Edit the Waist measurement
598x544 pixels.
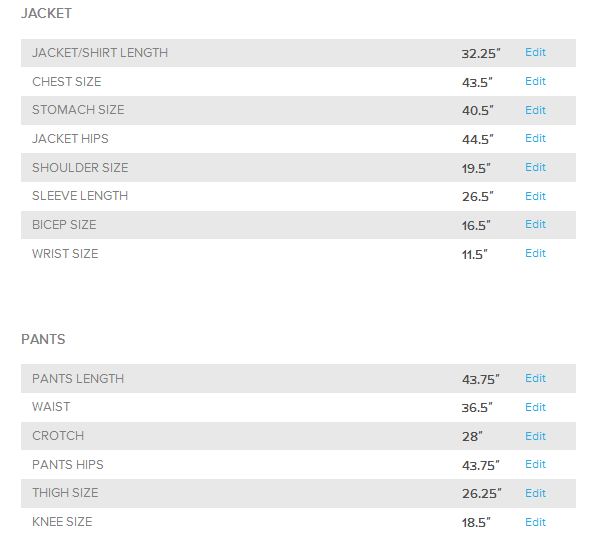coord(535,407)
